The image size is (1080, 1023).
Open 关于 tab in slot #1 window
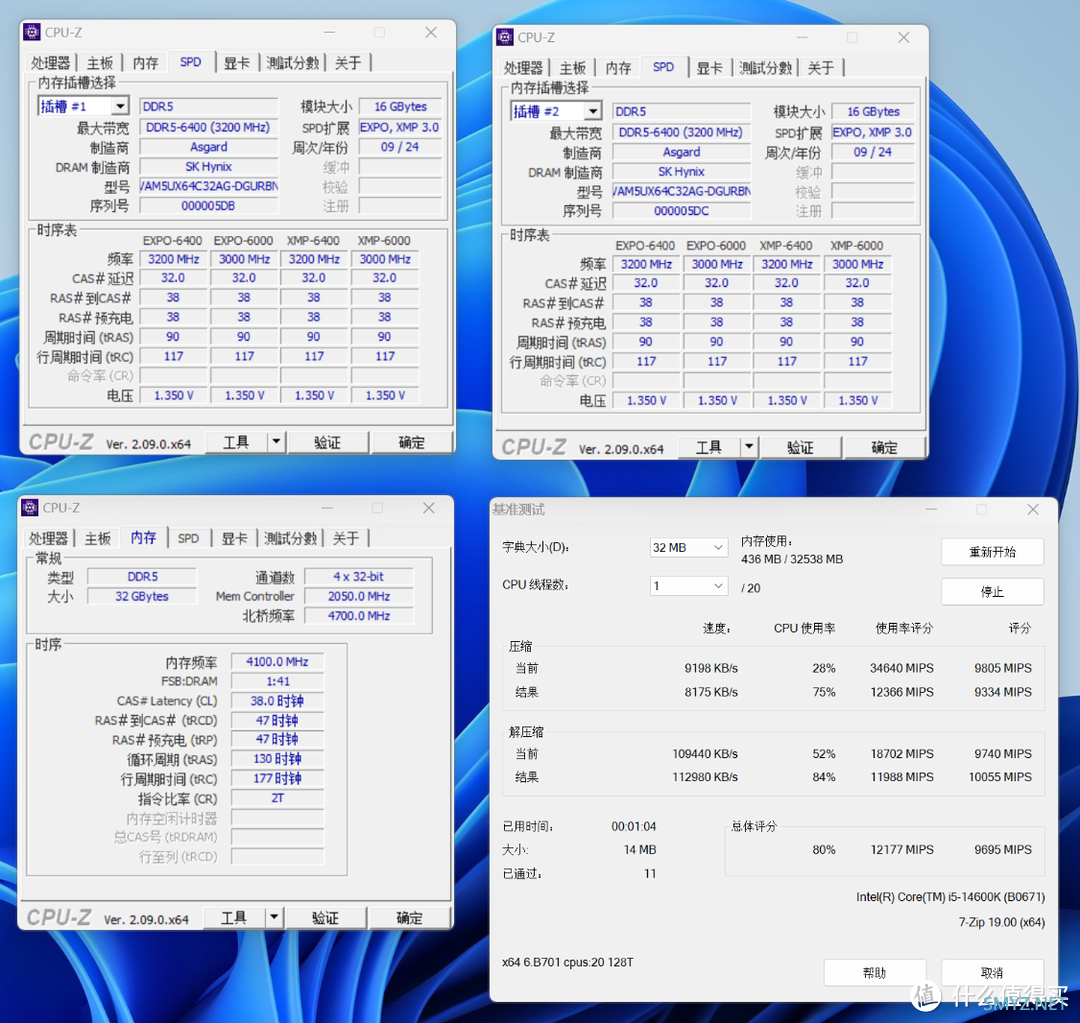coord(348,63)
